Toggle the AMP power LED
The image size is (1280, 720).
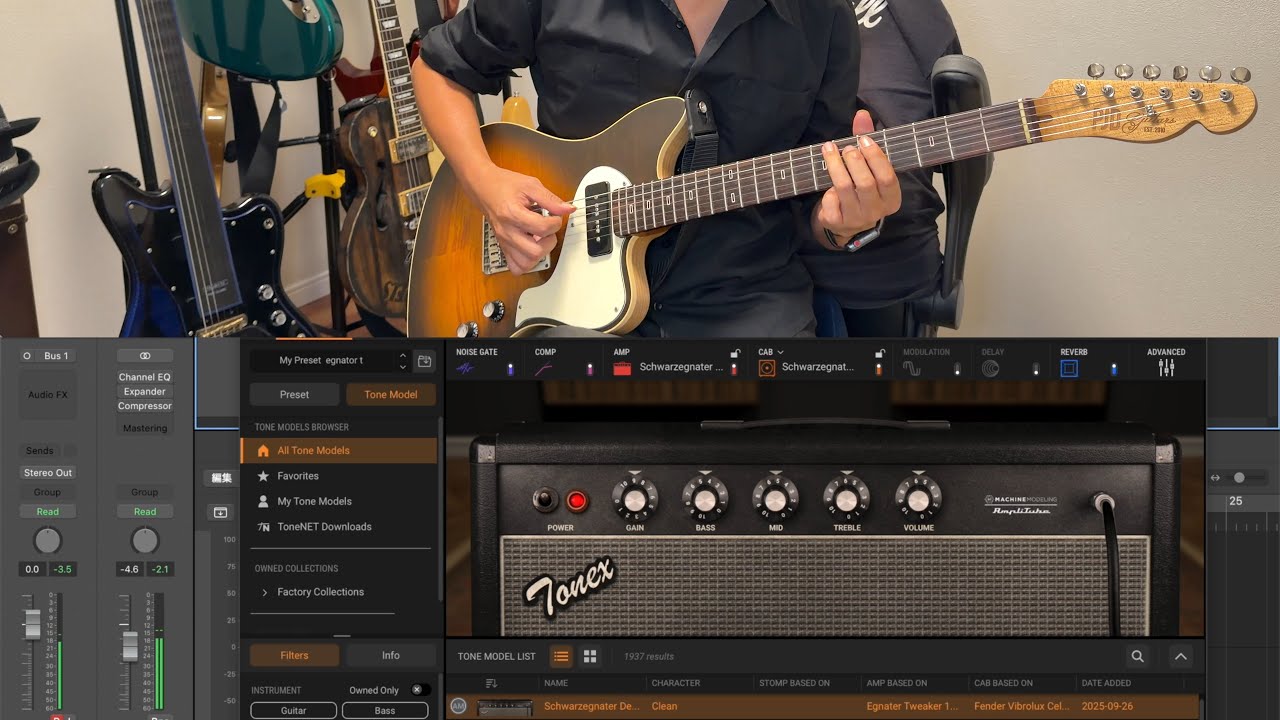[735, 369]
